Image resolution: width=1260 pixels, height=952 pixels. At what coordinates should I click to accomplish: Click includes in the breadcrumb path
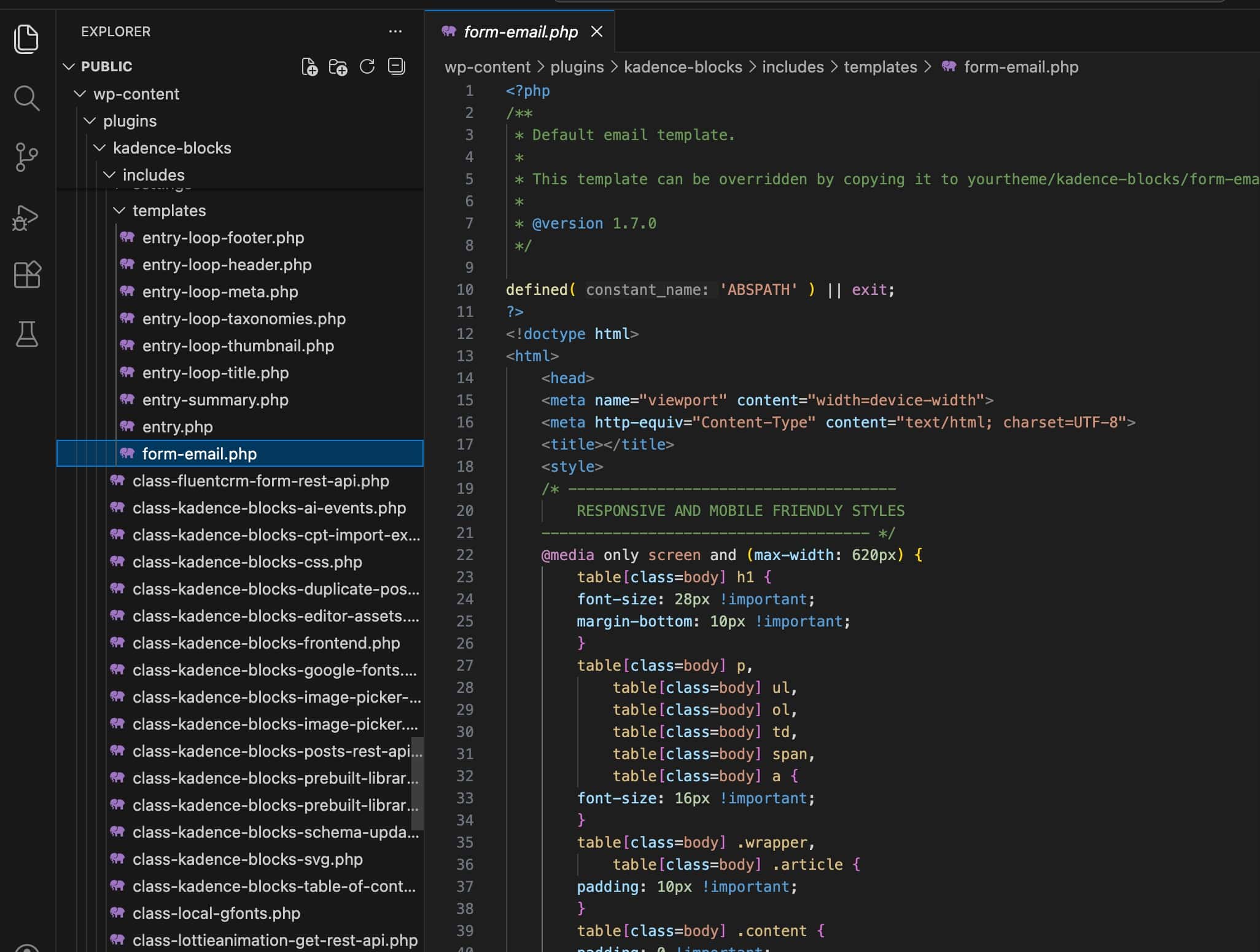pyautogui.click(x=792, y=67)
